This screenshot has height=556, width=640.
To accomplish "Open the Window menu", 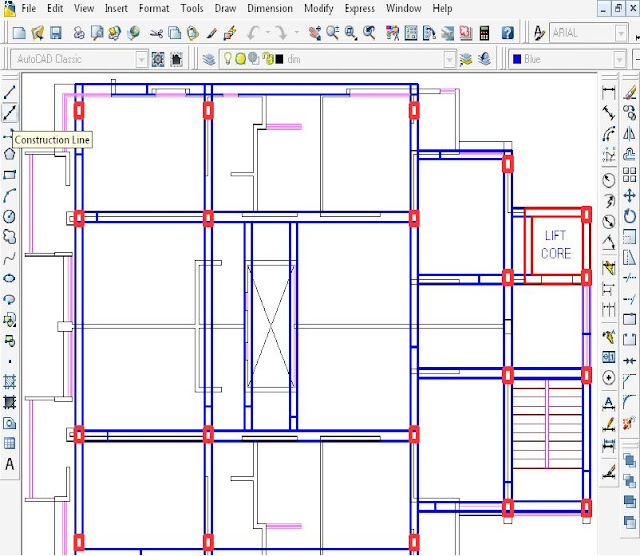I will 403,8.
